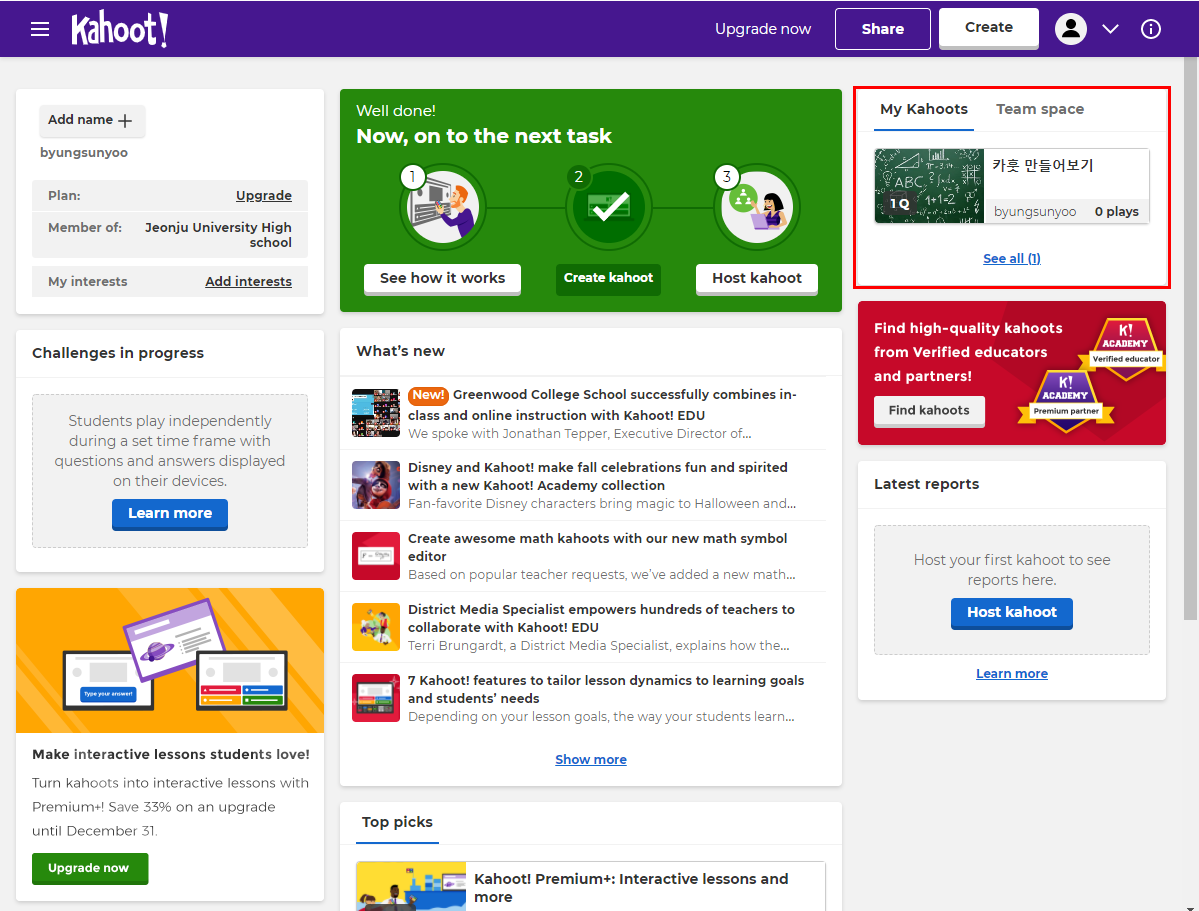The width and height of the screenshot is (1199, 911).
Task: Click the interactive lessons banner image
Action: click(170, 660)
